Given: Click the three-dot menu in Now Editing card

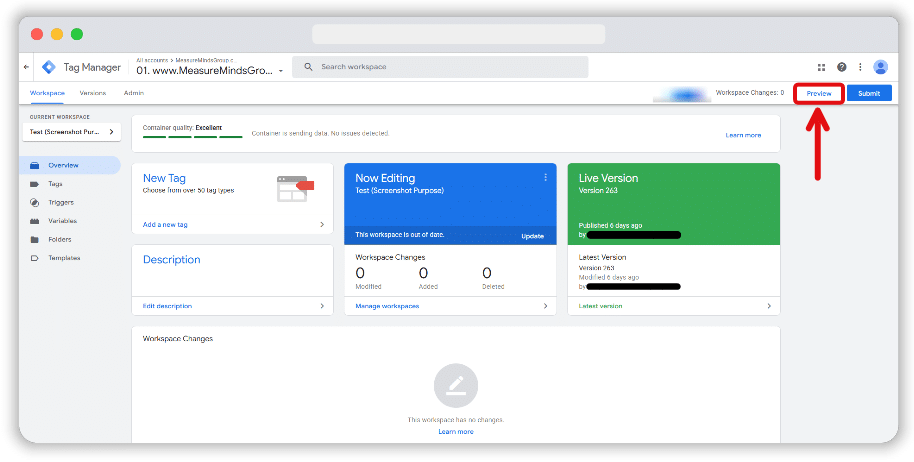Looking at the screenshot, I should click(x=545, y=178).
